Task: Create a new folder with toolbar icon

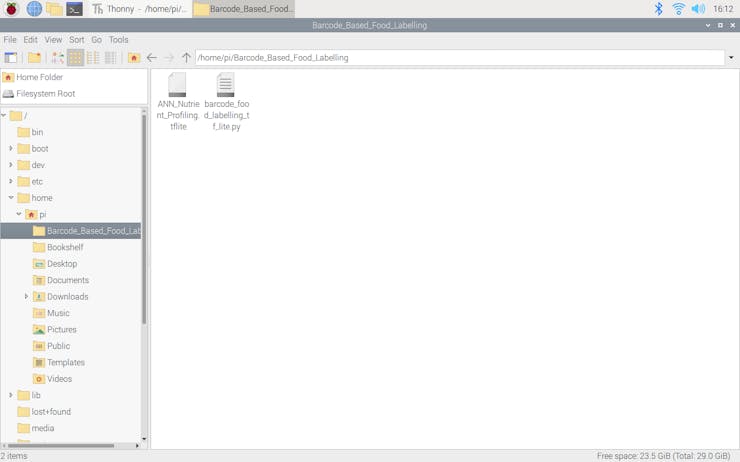Action: [x=34, y=58]
